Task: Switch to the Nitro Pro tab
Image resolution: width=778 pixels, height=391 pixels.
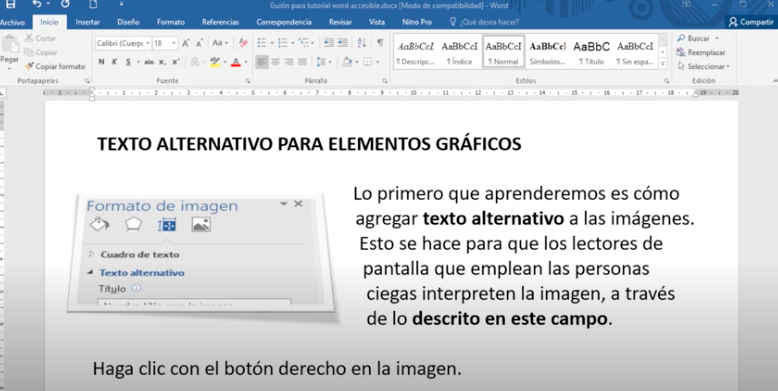Action: click(417, 22)
